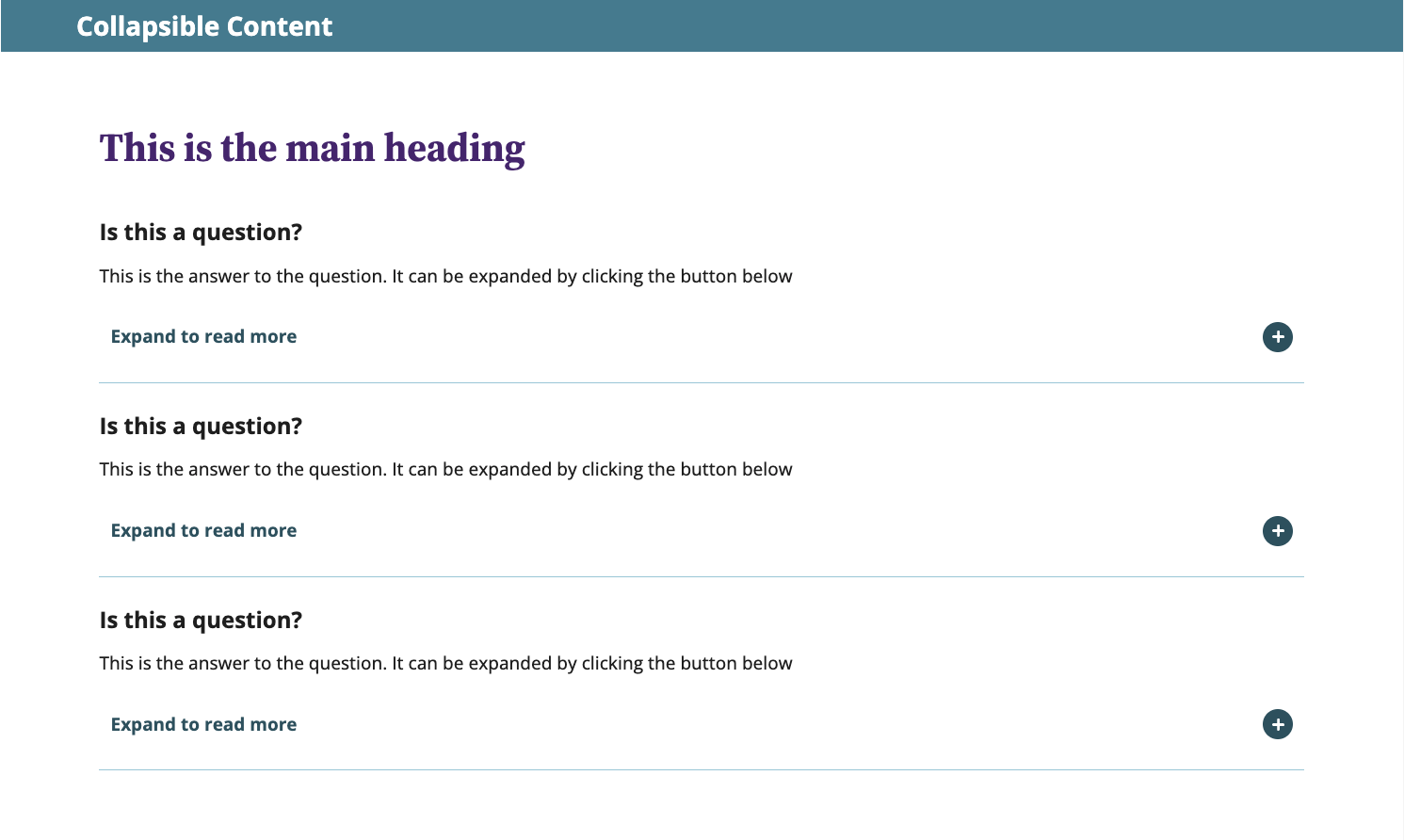This screenshot has height=840, width=1404.
Task: Select the first 'Is this a question?' heading
Action: (201, 232)
